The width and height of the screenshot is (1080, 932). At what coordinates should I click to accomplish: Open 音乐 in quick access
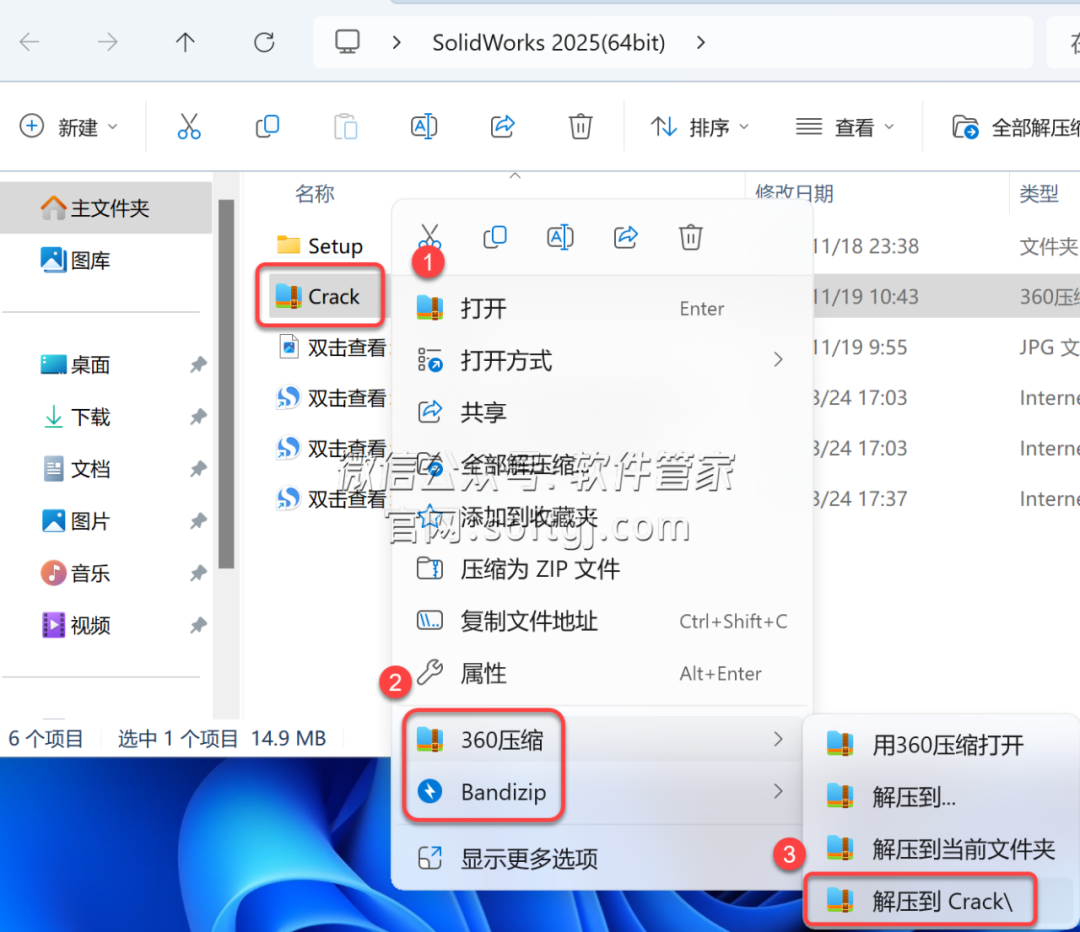(x=76, y=573)
